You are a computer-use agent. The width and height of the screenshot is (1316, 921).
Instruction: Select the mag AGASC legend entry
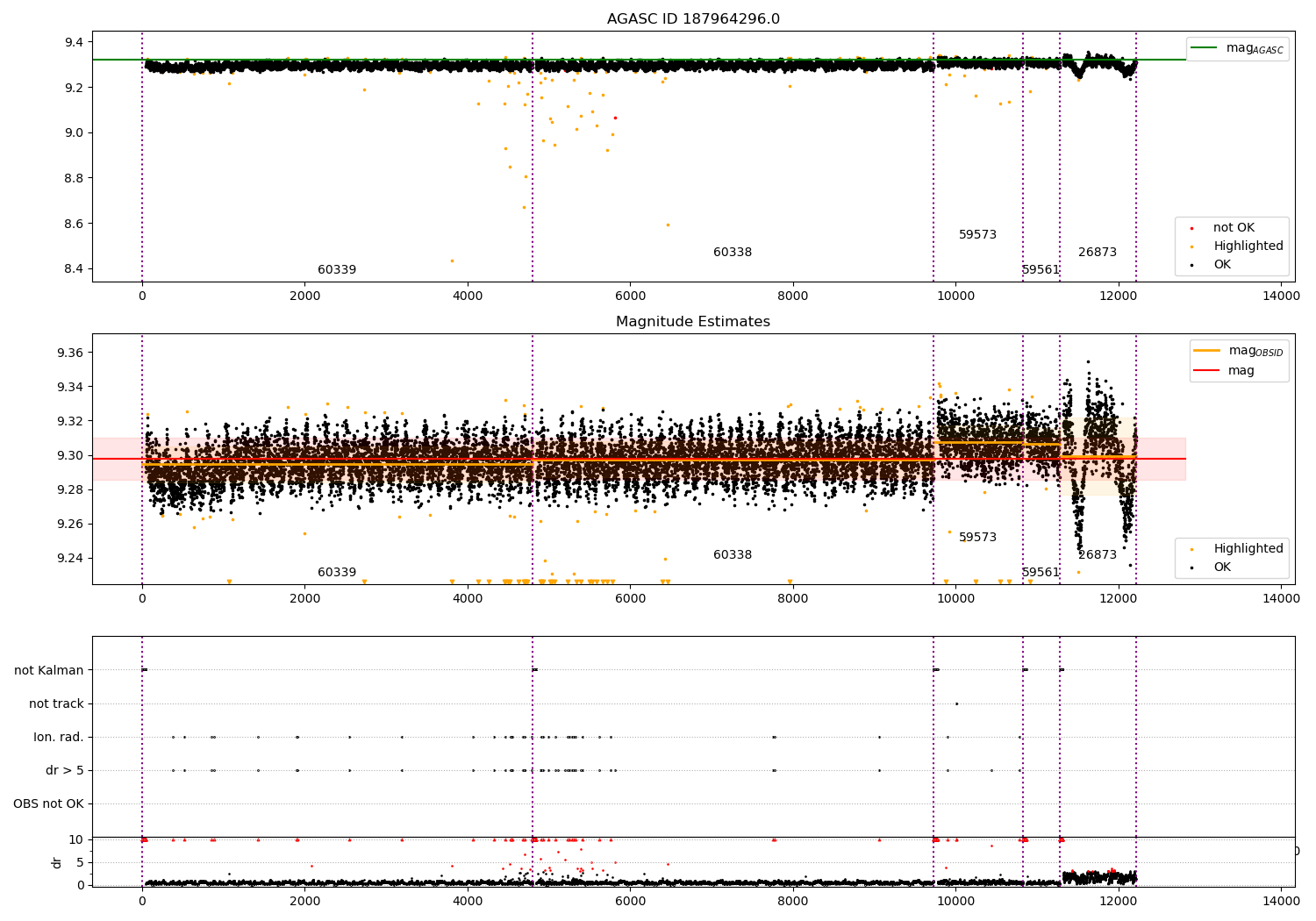click(1237, 48)
